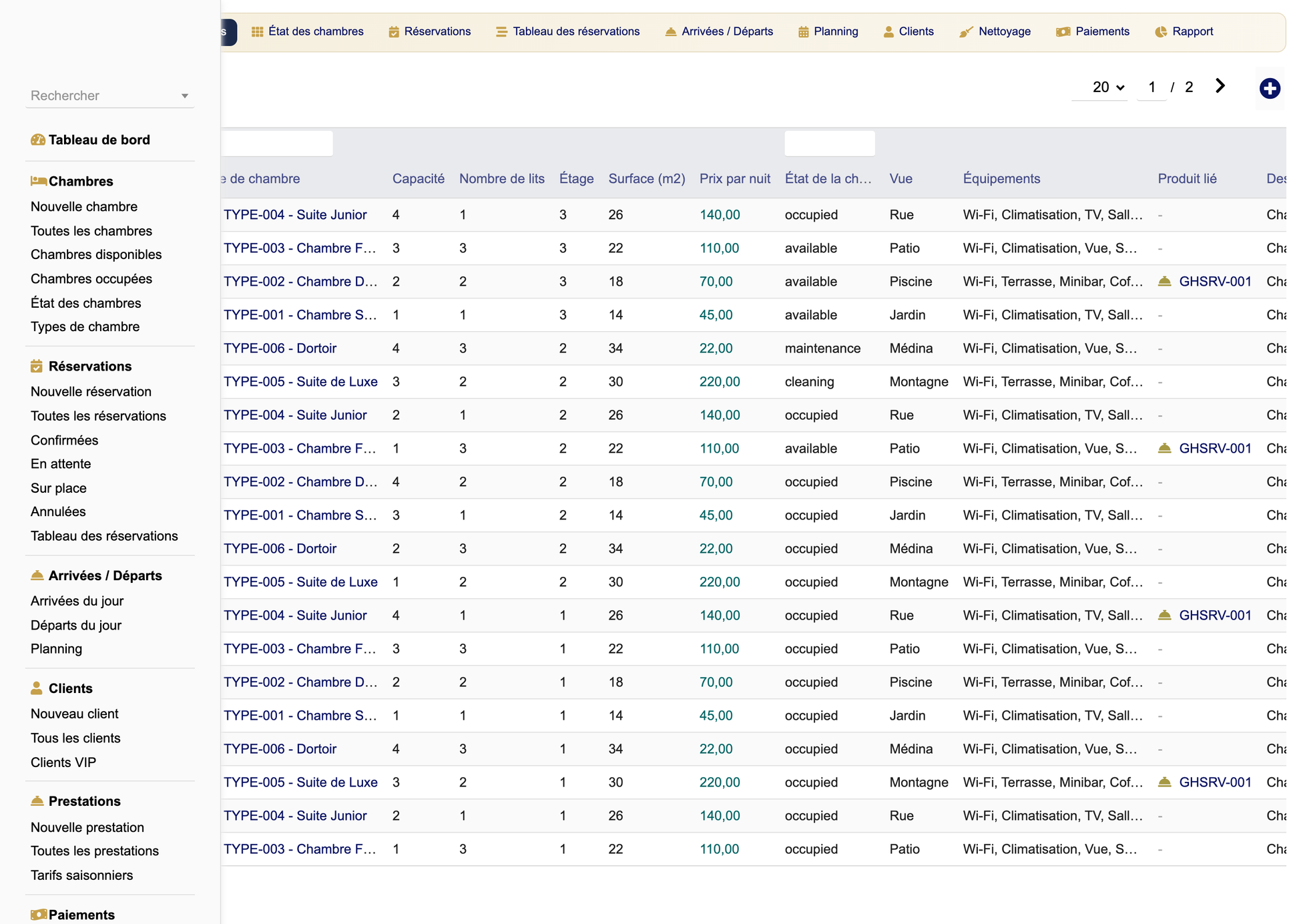The image size is (1299, 924).
Task: Sort by Vue column header
Action: 901,178
